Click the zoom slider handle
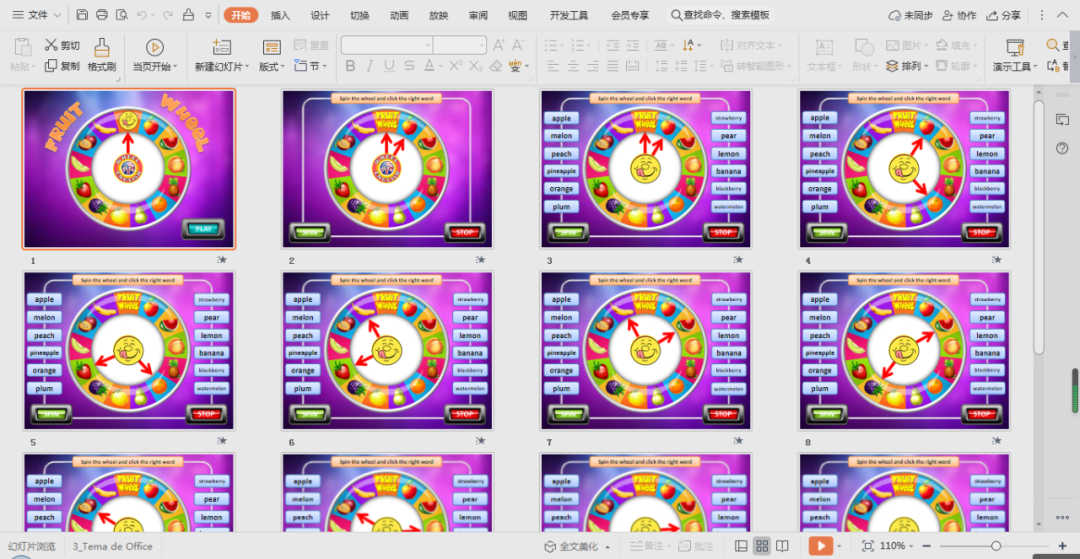1080x559 pixels. (995, 546)
